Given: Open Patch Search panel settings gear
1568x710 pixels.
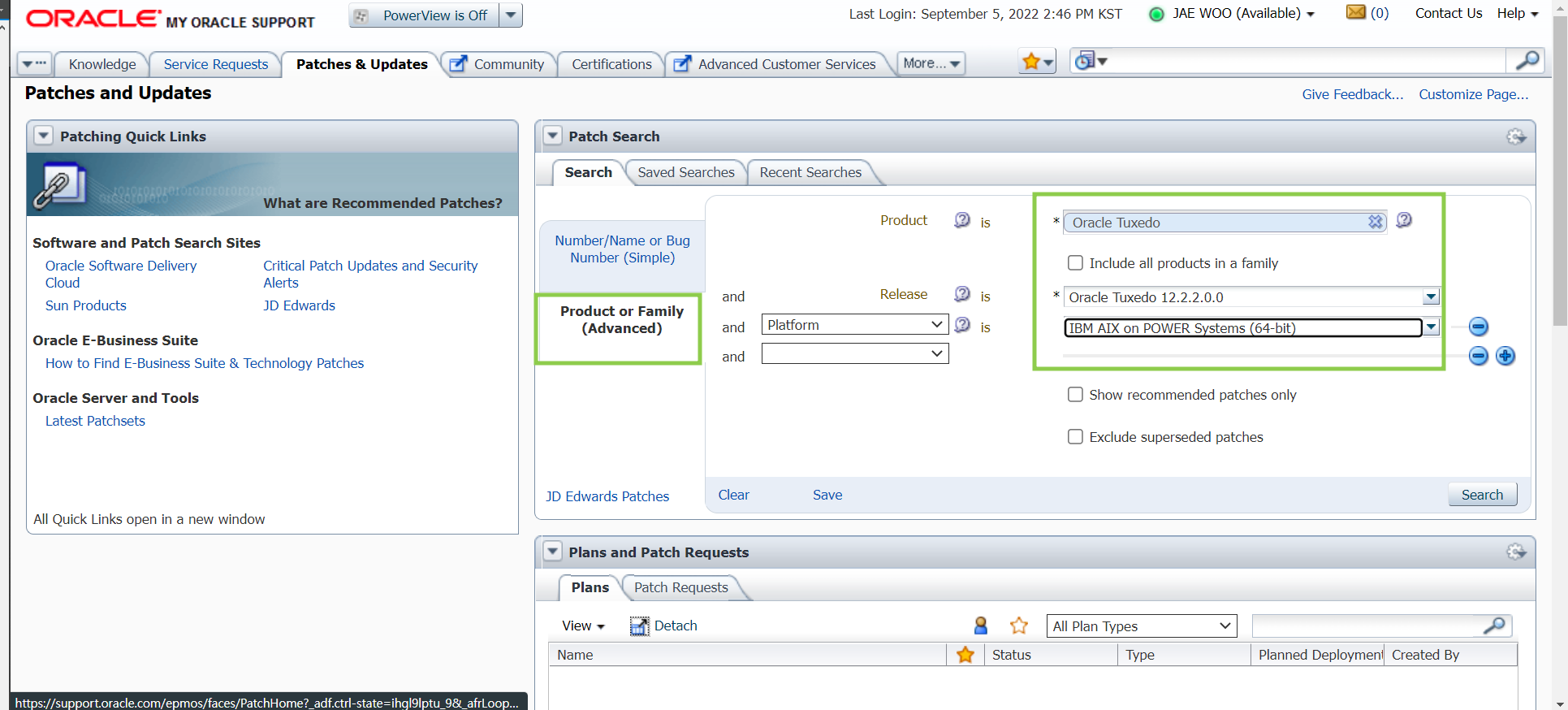Looking at the screenshot, I should [x=1516, y=136].
